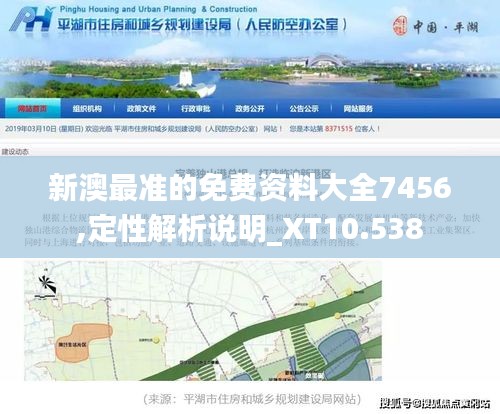Open the 组织机构 menu item

pos(87,109)
